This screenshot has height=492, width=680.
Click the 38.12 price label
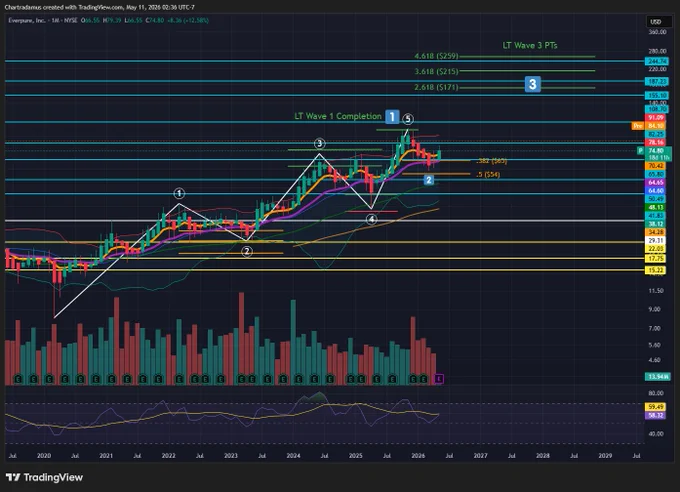click(656, 224)
